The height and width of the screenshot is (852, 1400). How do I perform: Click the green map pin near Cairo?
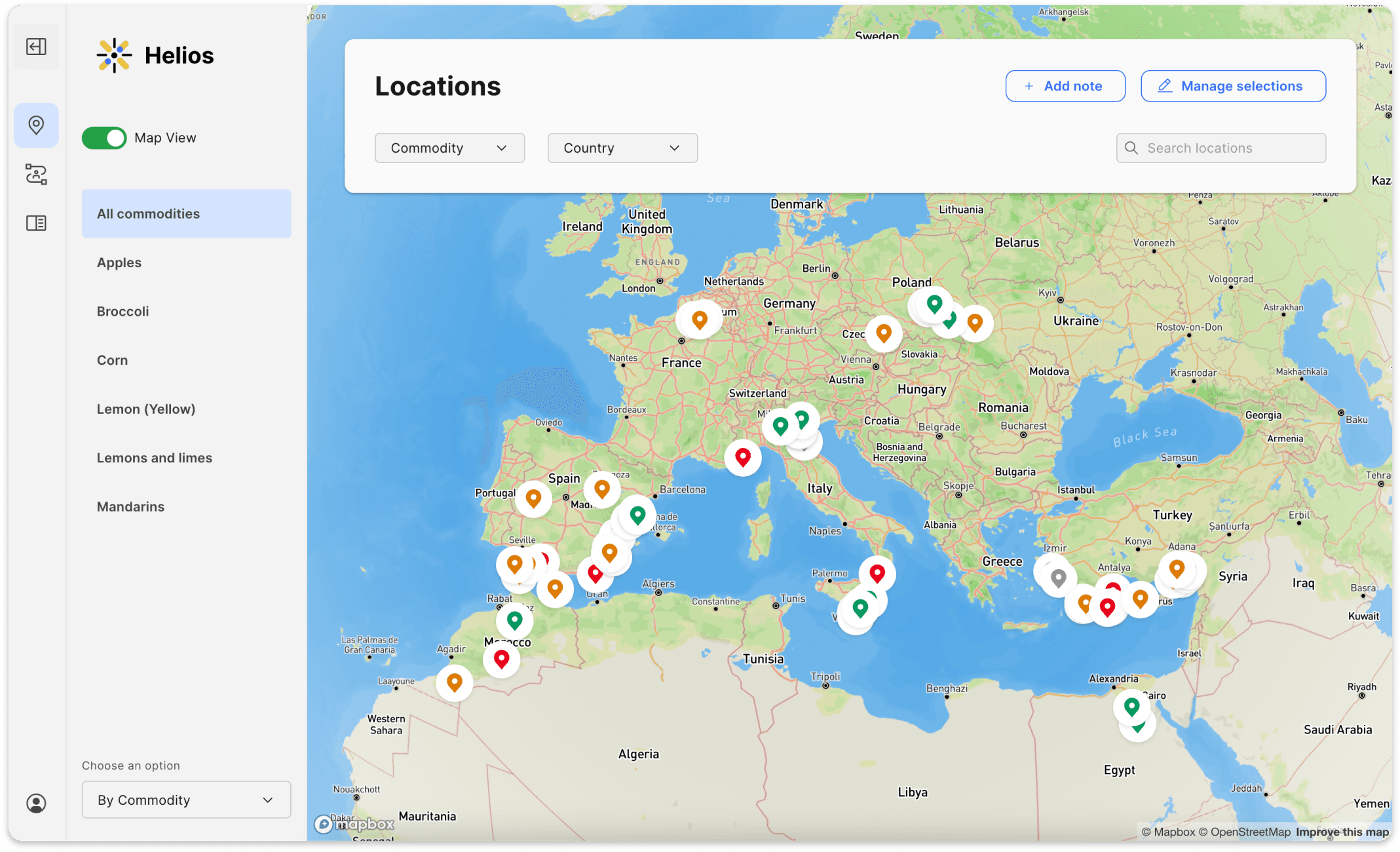click(1131, 706)
